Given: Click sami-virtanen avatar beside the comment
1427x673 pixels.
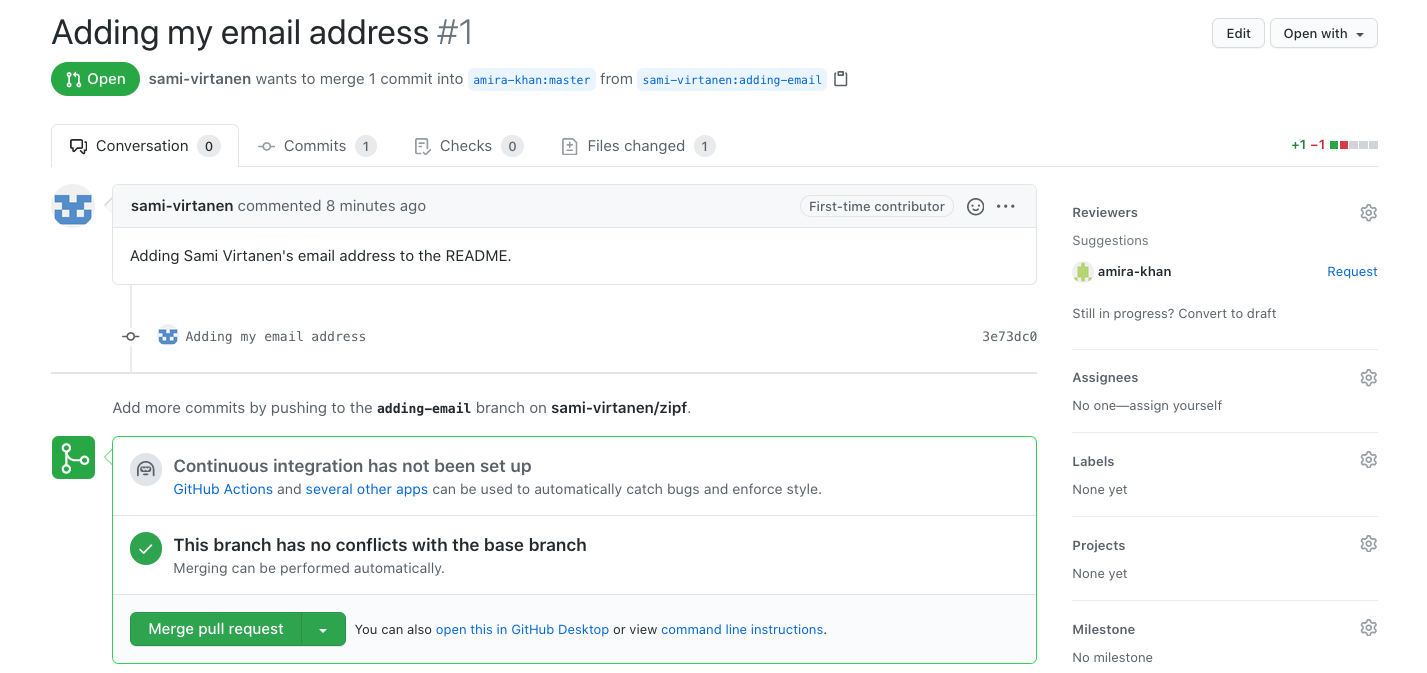Looking at the screenshot, I should pyautogui.click(x=73, y=205).
